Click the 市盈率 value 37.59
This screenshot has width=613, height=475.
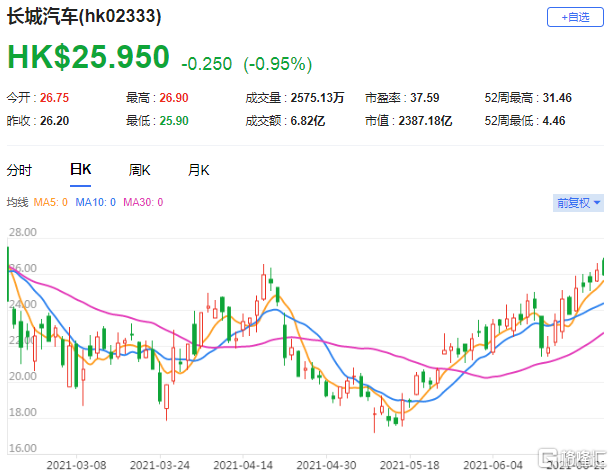pyautogui.click(x=425, y=98)
